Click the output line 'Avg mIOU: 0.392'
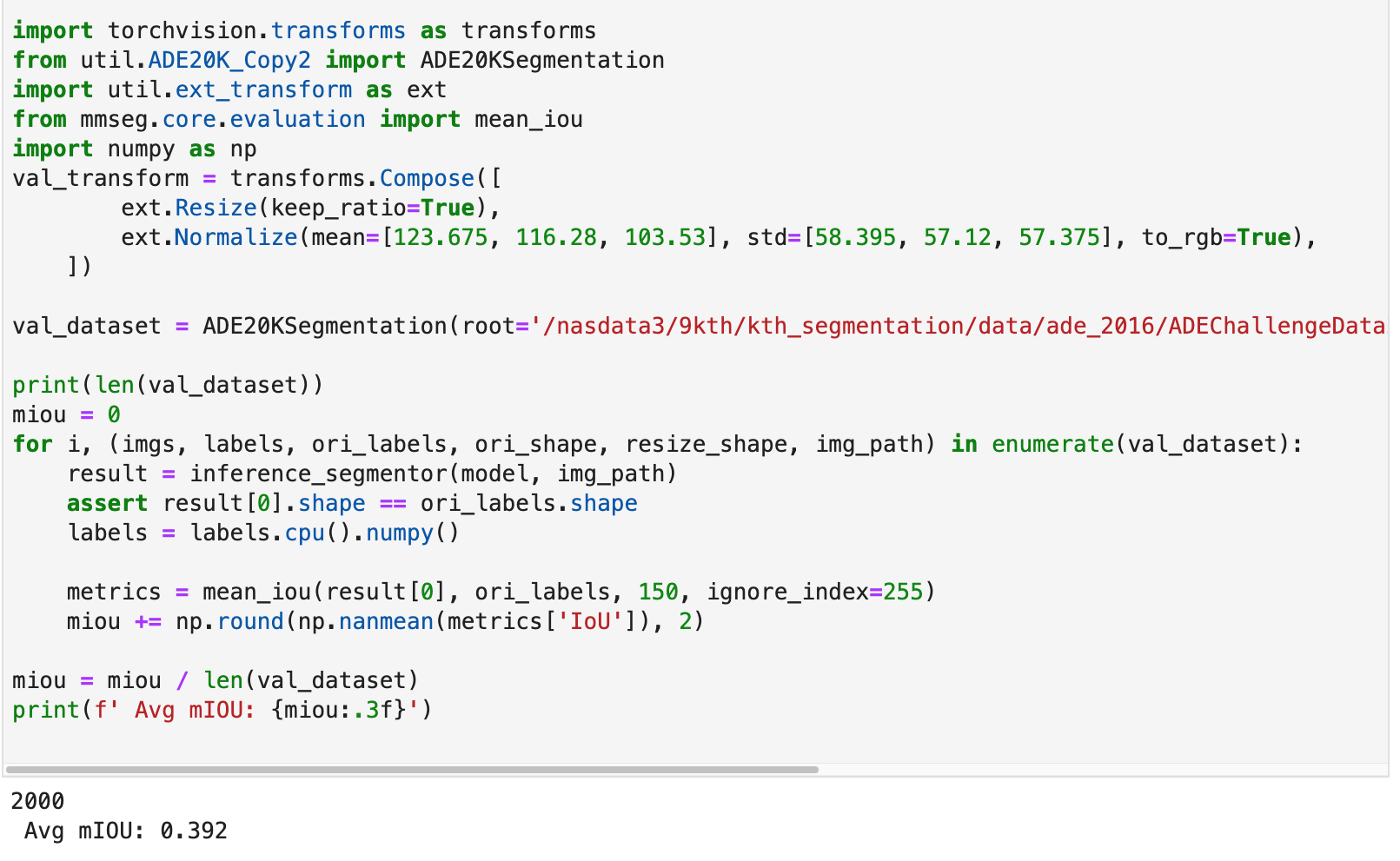Image resolution: width=1400 pixels, height=861 pixels. coord(126,831)
